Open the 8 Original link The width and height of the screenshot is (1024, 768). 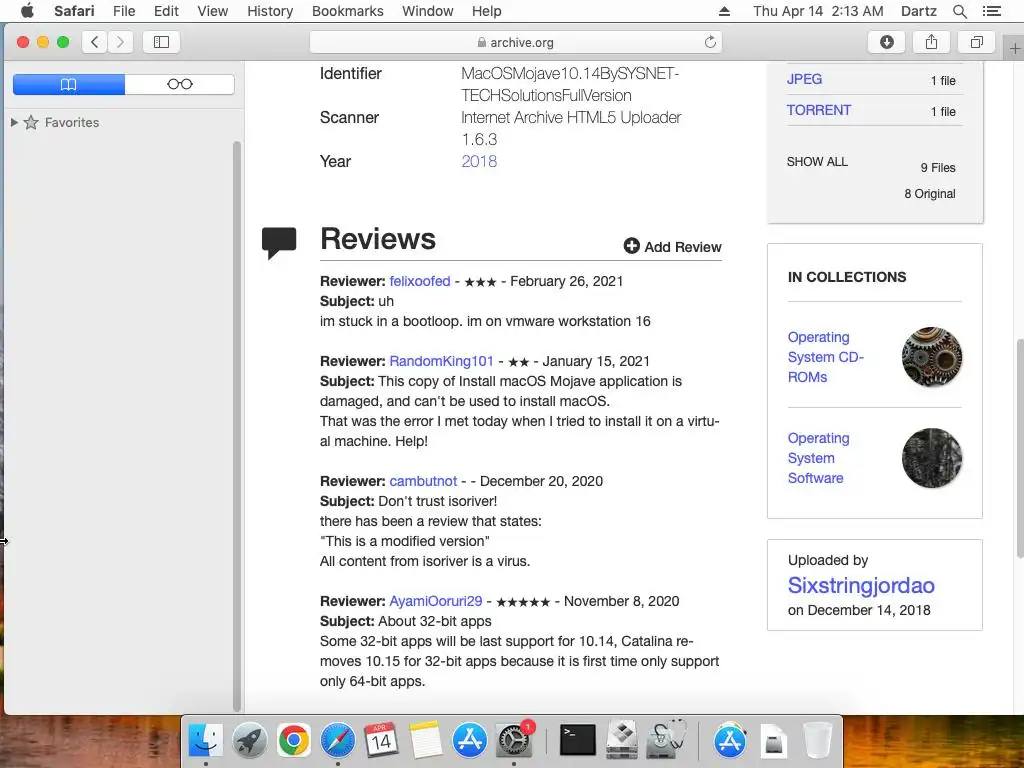tap(930, 194)
